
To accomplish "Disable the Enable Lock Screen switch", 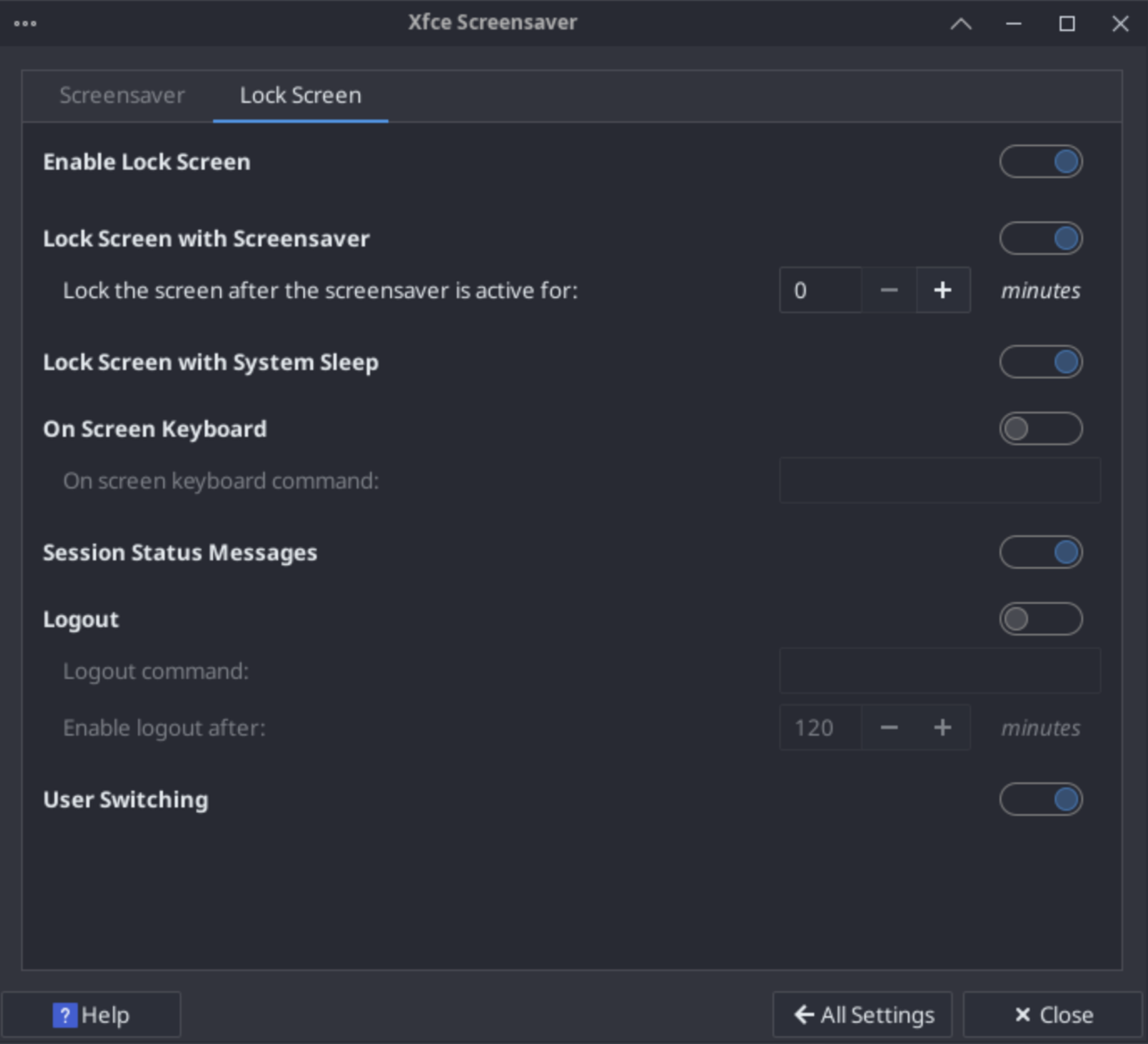I will pos(1040,162).
